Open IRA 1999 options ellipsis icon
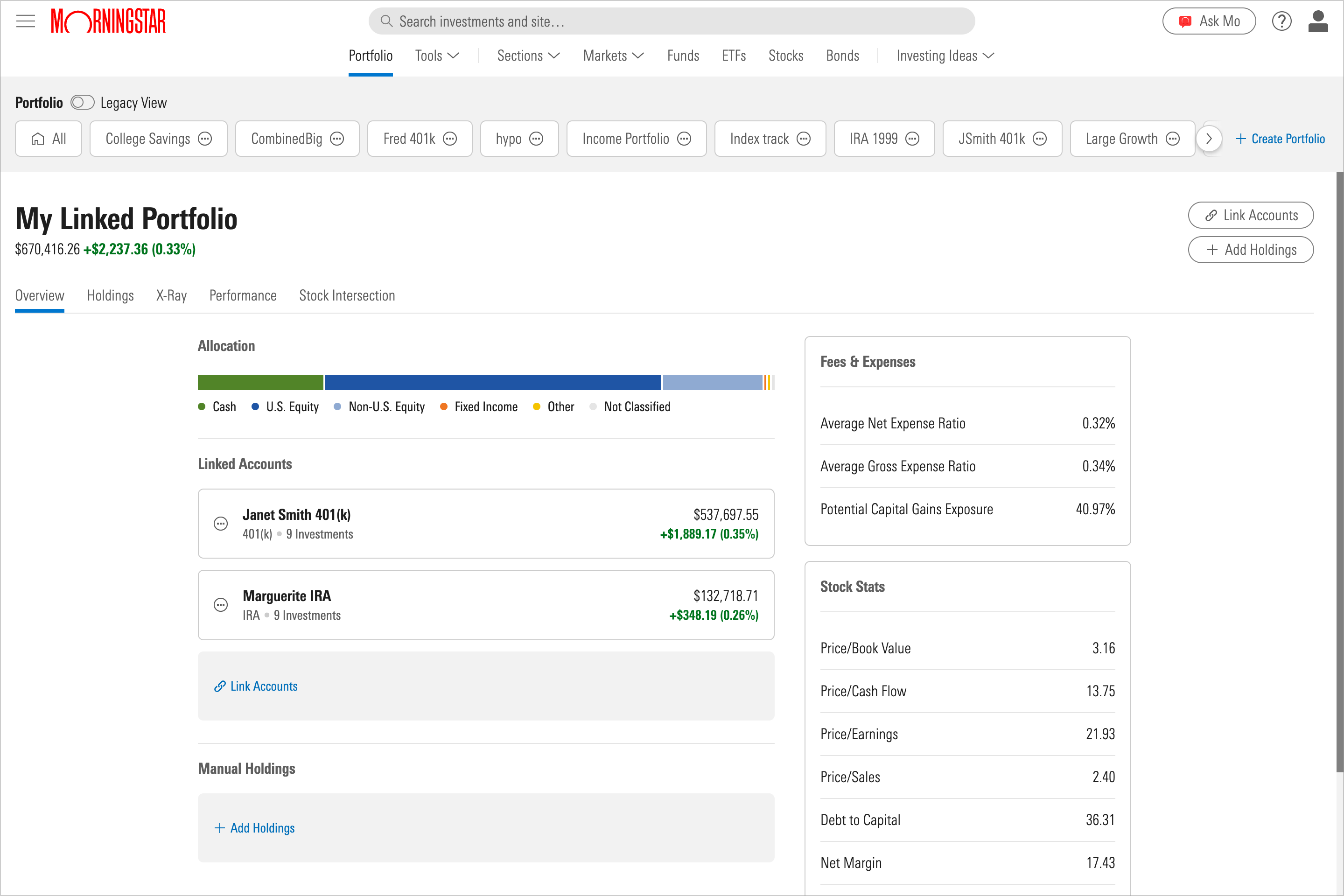 [913, 139]
